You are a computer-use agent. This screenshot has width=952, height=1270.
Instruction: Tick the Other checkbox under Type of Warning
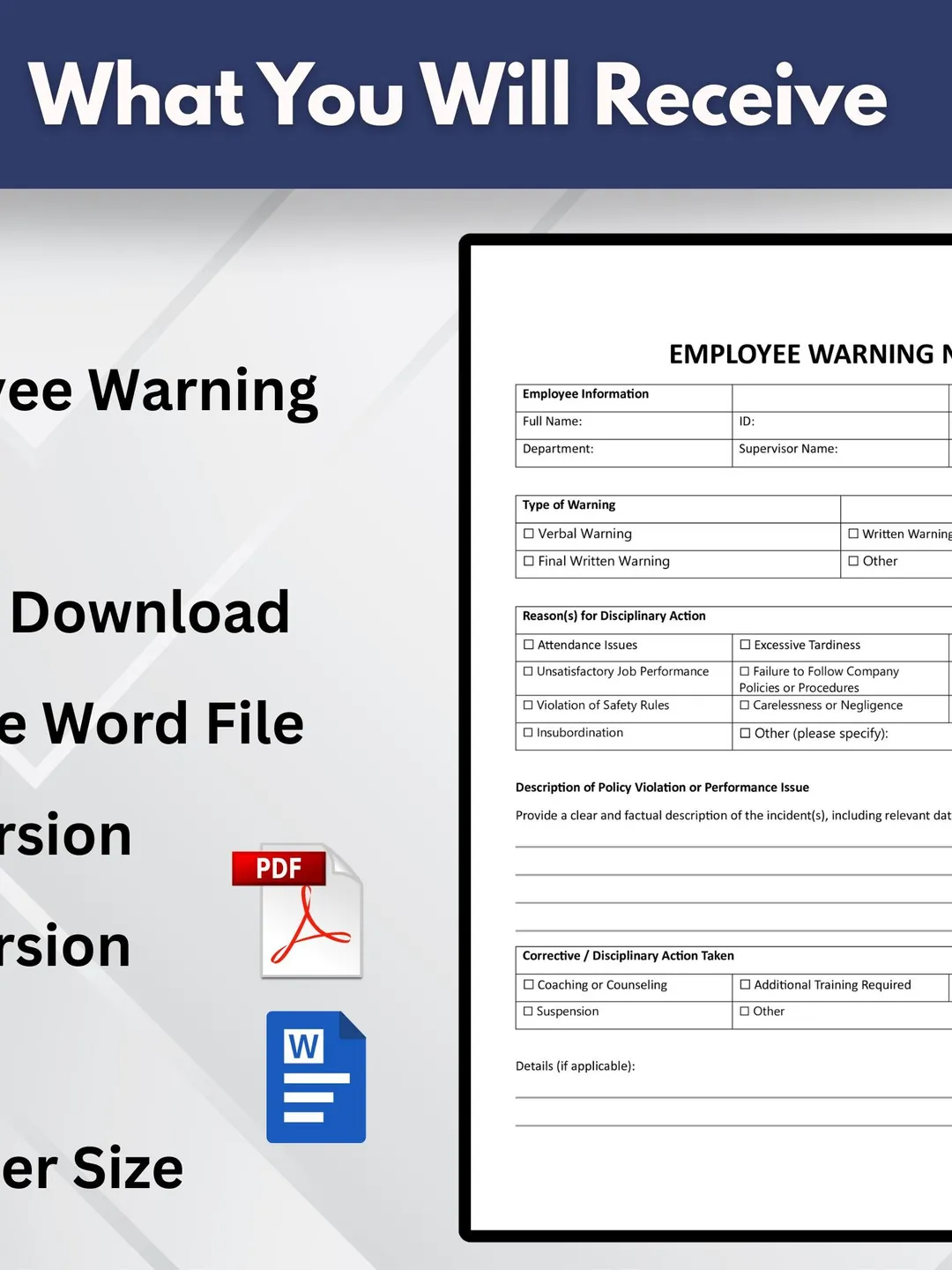pyautogui.click(x=853, y=561)
